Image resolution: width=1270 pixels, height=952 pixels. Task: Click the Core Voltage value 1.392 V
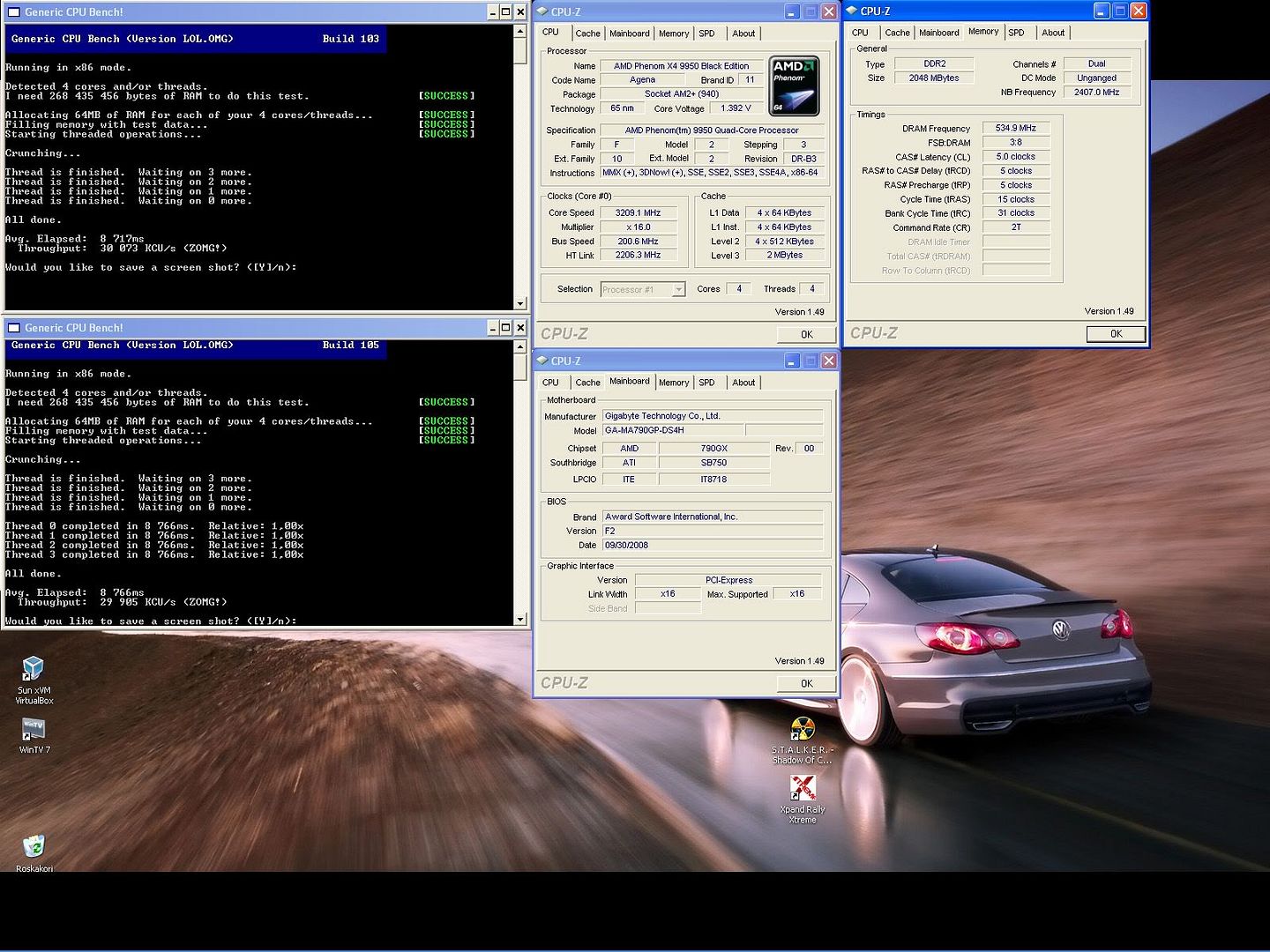click(x=736, y=108)
